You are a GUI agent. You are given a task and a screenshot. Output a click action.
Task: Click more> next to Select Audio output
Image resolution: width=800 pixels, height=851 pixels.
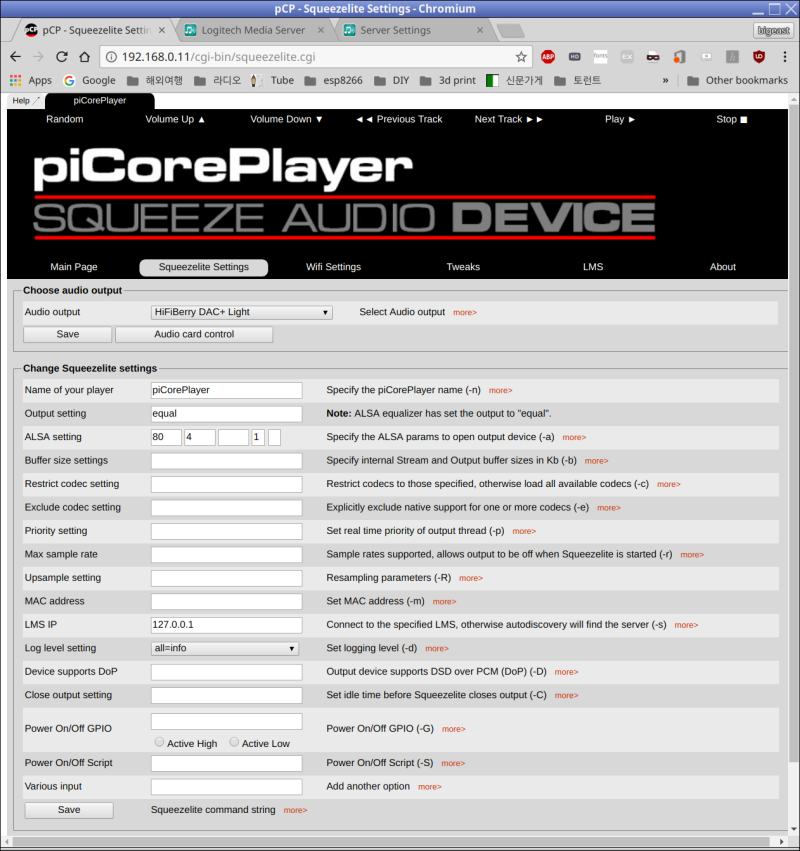(465, 313)
